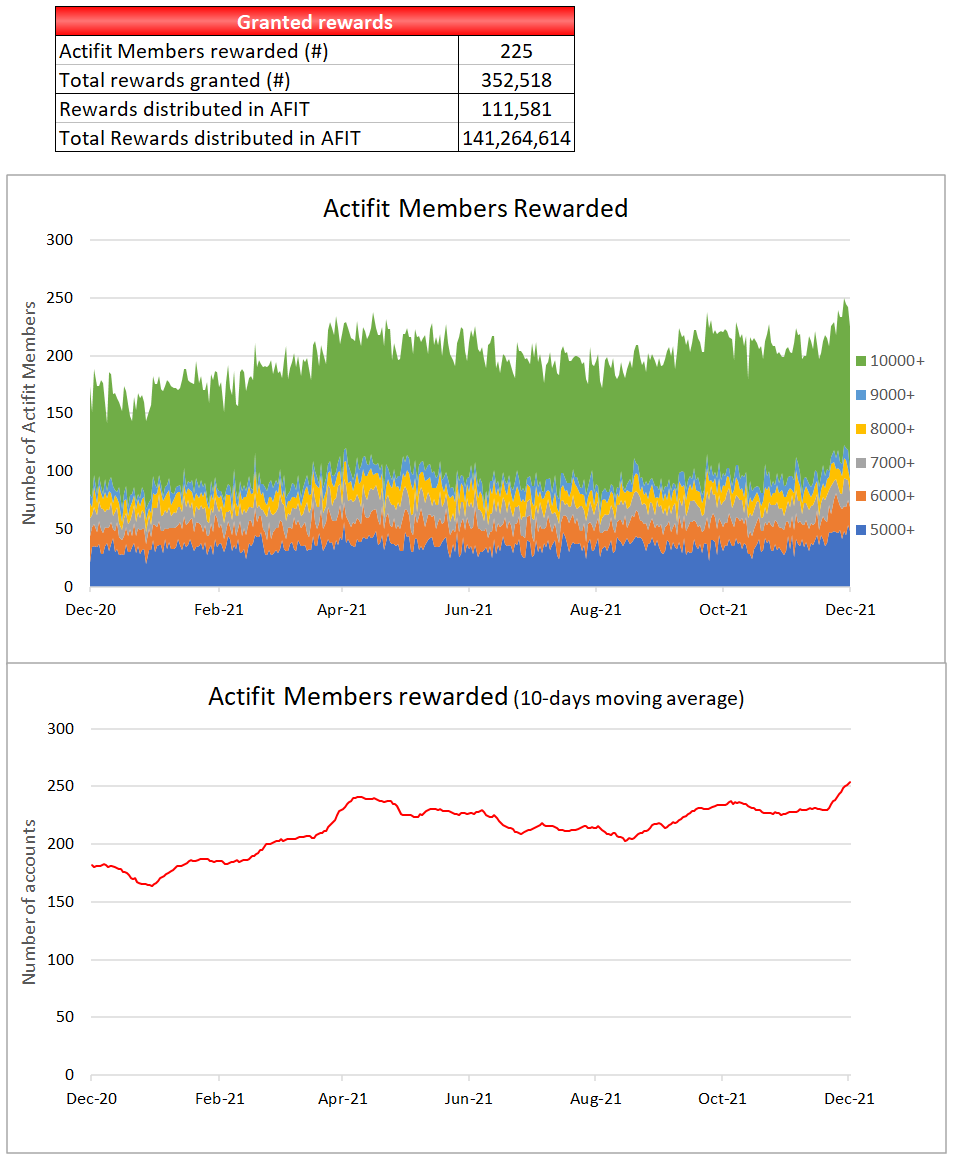Click the 'Total rewards granted (#)' row label

[x=174, y=80]
